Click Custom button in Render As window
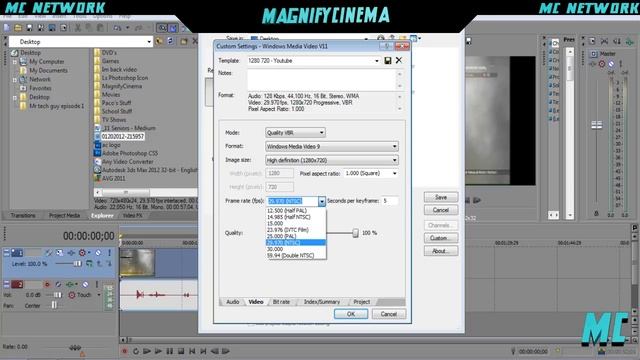 [441, 238]
